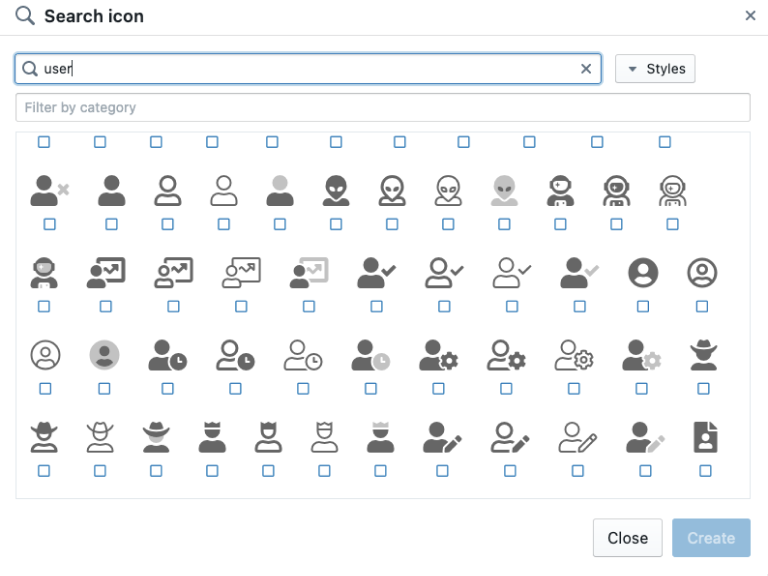This screenshot has width=768, height=576.
Task: Choose the duotone user with faded gear icon
Action: 642,355
